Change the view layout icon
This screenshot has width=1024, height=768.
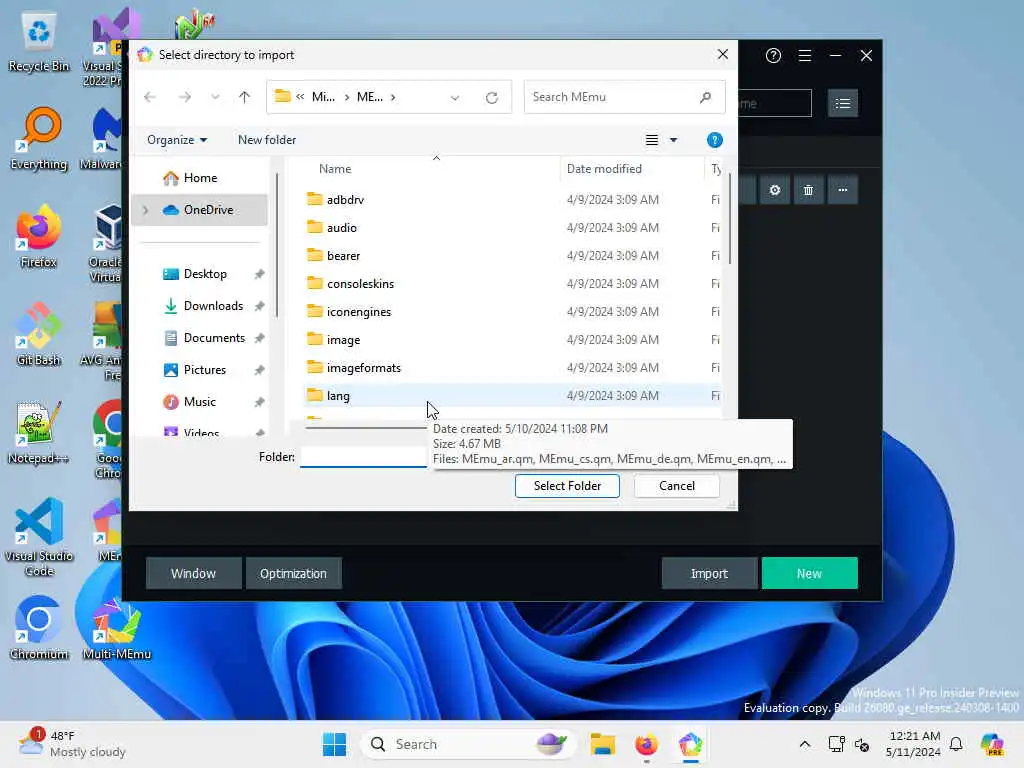[652, 140]
